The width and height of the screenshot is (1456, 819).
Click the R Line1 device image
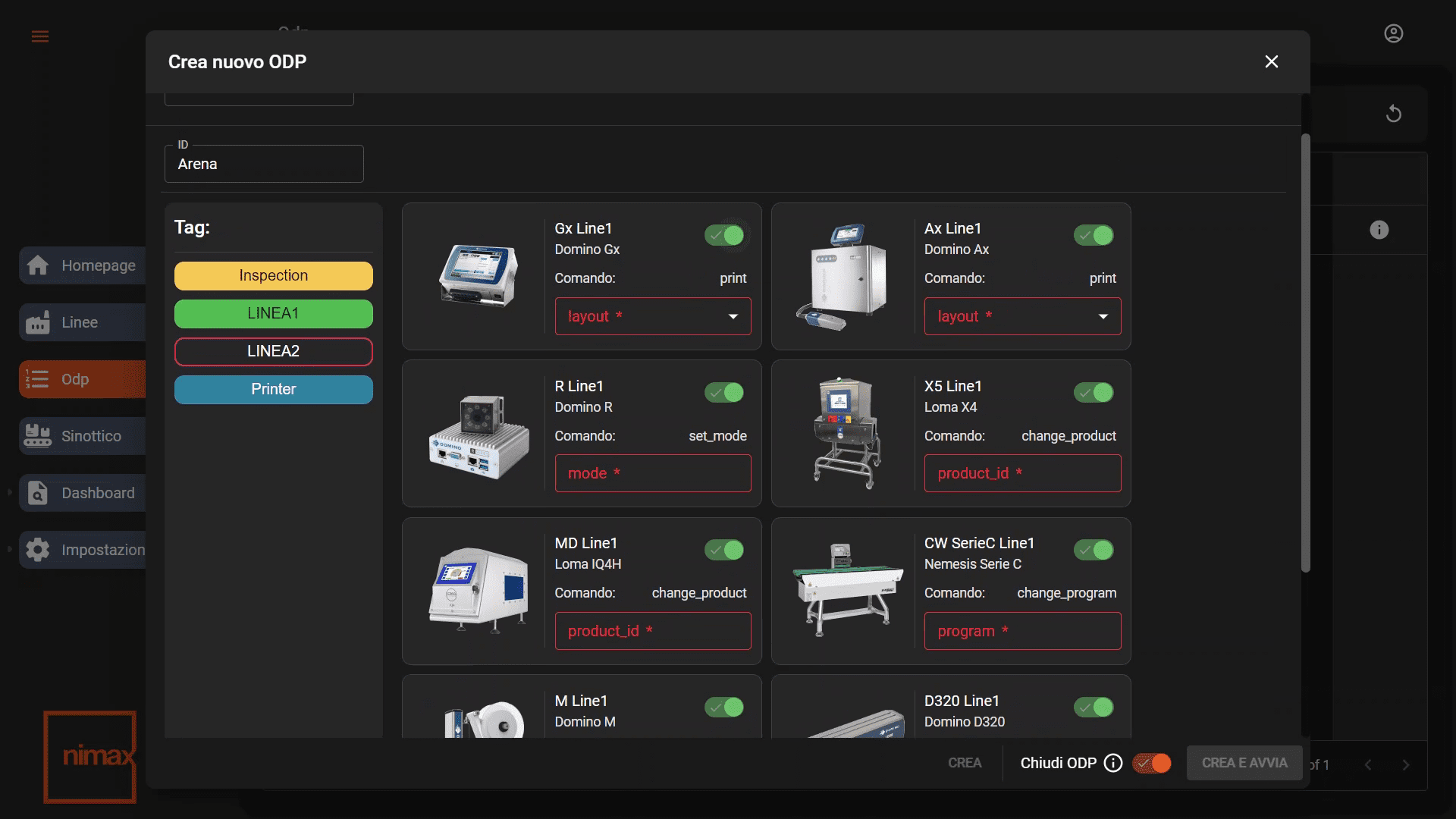click(479, 436)
